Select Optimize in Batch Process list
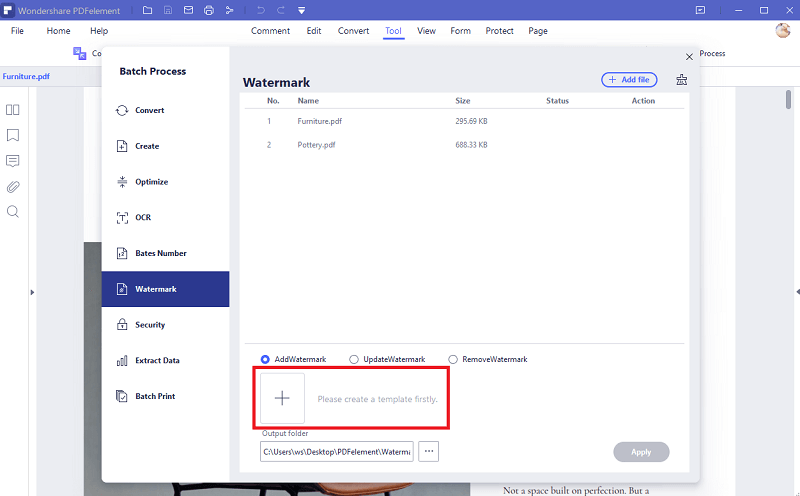The height and width of the screenshot is (496, 800). [x=165, y=182]
